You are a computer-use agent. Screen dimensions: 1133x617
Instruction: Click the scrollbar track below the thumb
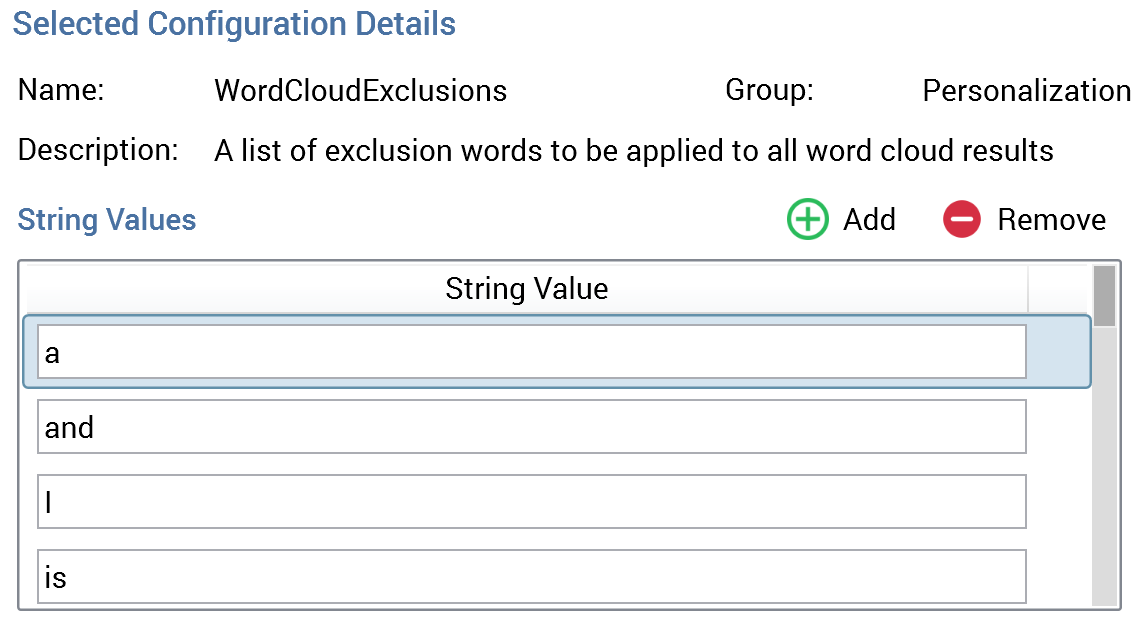pos(1104,470)
